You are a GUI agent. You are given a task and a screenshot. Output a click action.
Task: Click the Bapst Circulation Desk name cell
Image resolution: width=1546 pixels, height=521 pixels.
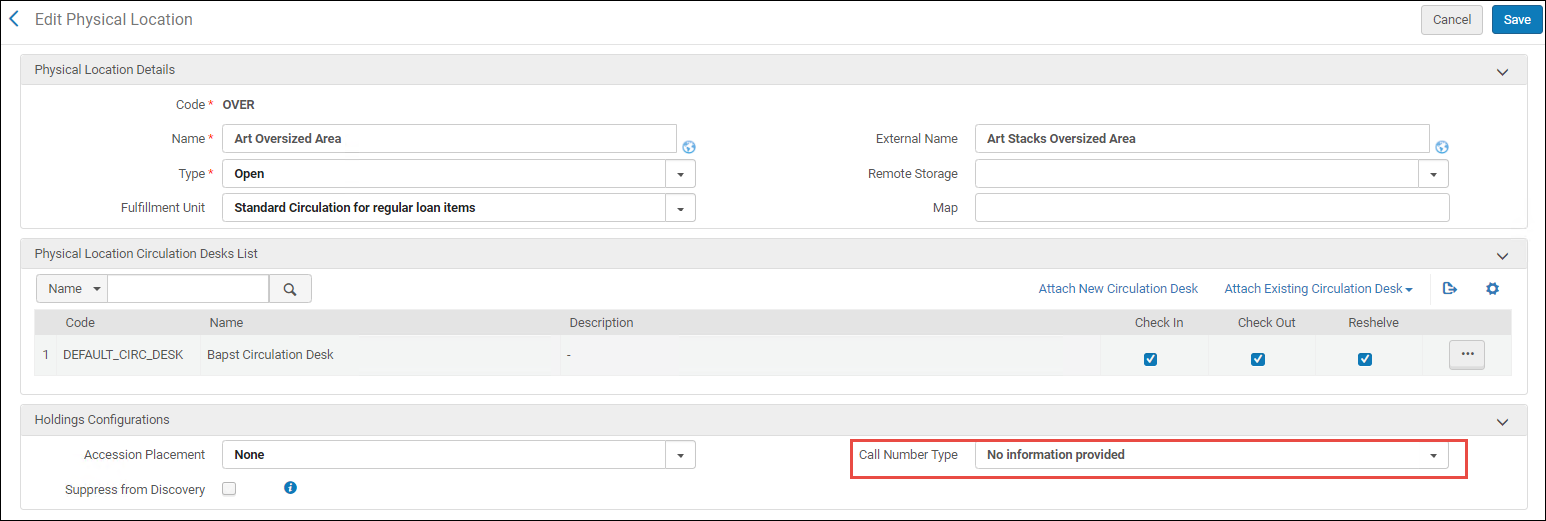[270, 355]
